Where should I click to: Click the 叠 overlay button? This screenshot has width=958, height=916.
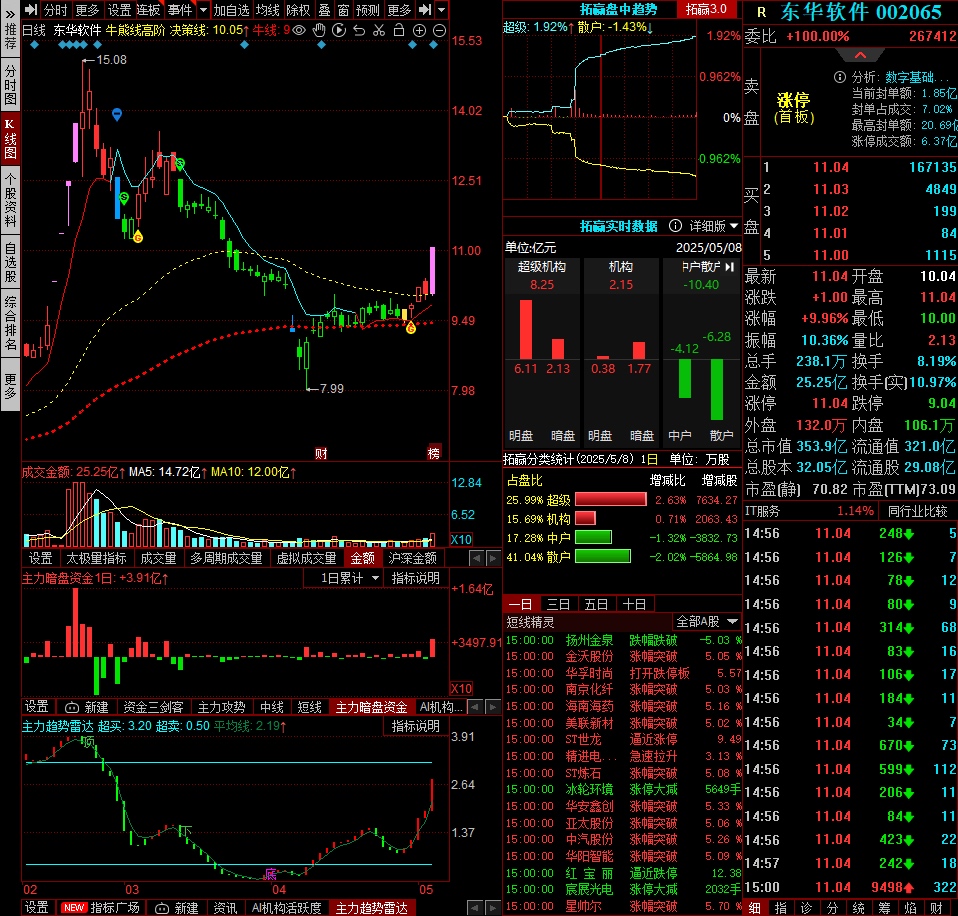tap(324, 10)
